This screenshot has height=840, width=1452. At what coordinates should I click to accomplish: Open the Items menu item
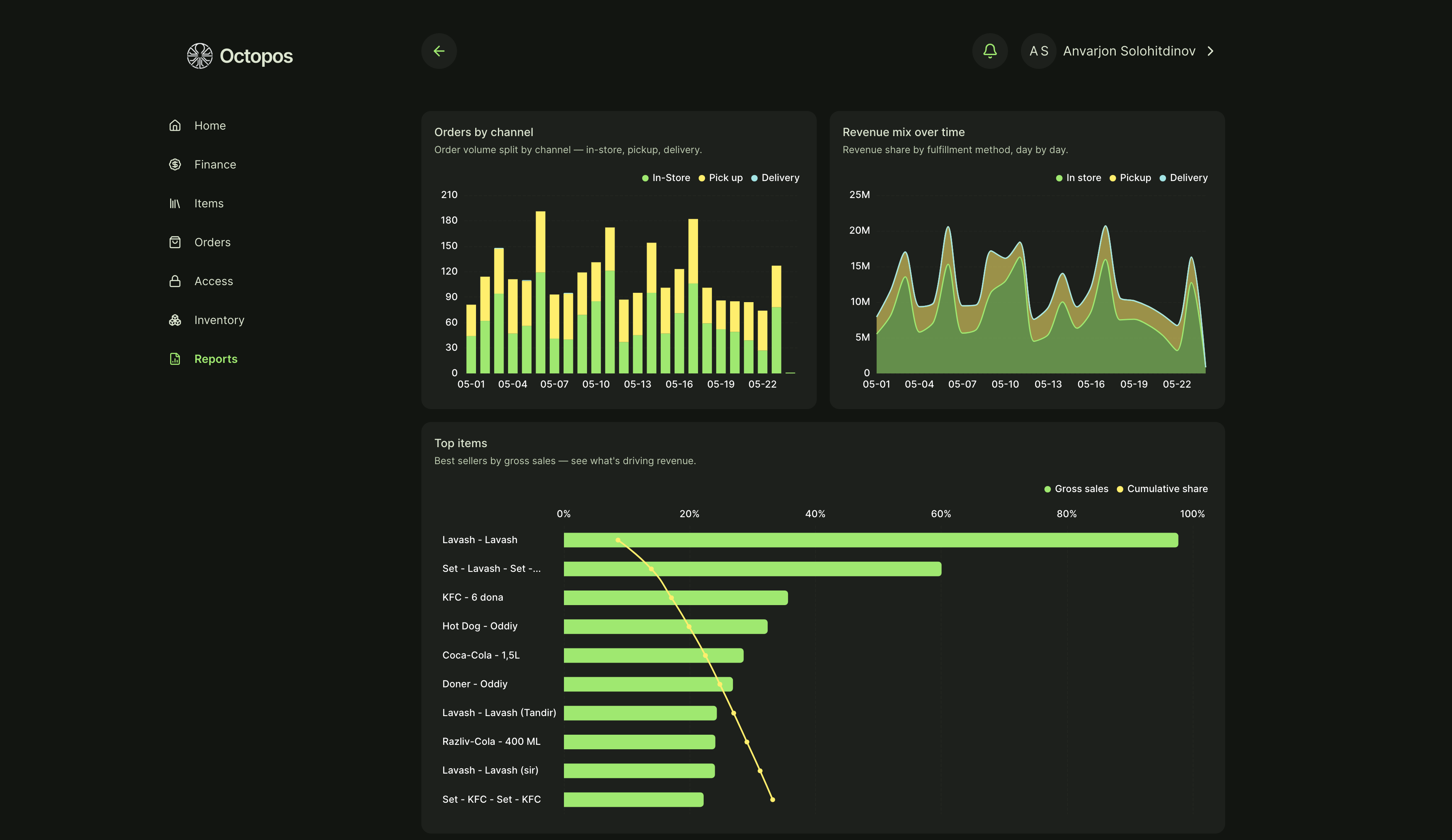[x=209, y=203]
